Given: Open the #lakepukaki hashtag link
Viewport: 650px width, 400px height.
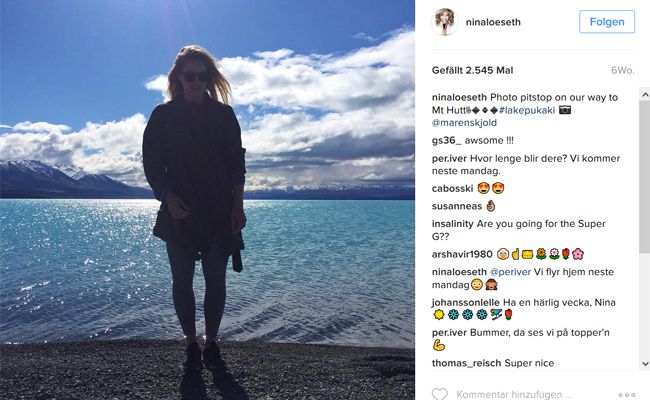Looking at the screenshot, I should (x=527, y=110).
